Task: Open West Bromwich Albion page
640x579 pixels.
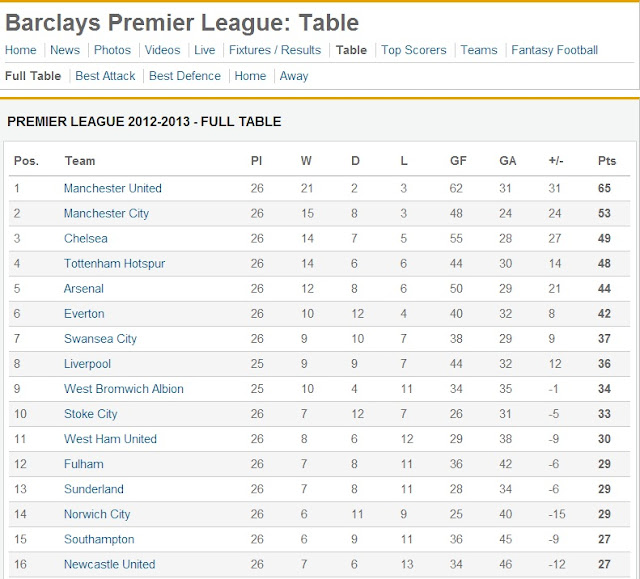Action: [x=124, y=388]
